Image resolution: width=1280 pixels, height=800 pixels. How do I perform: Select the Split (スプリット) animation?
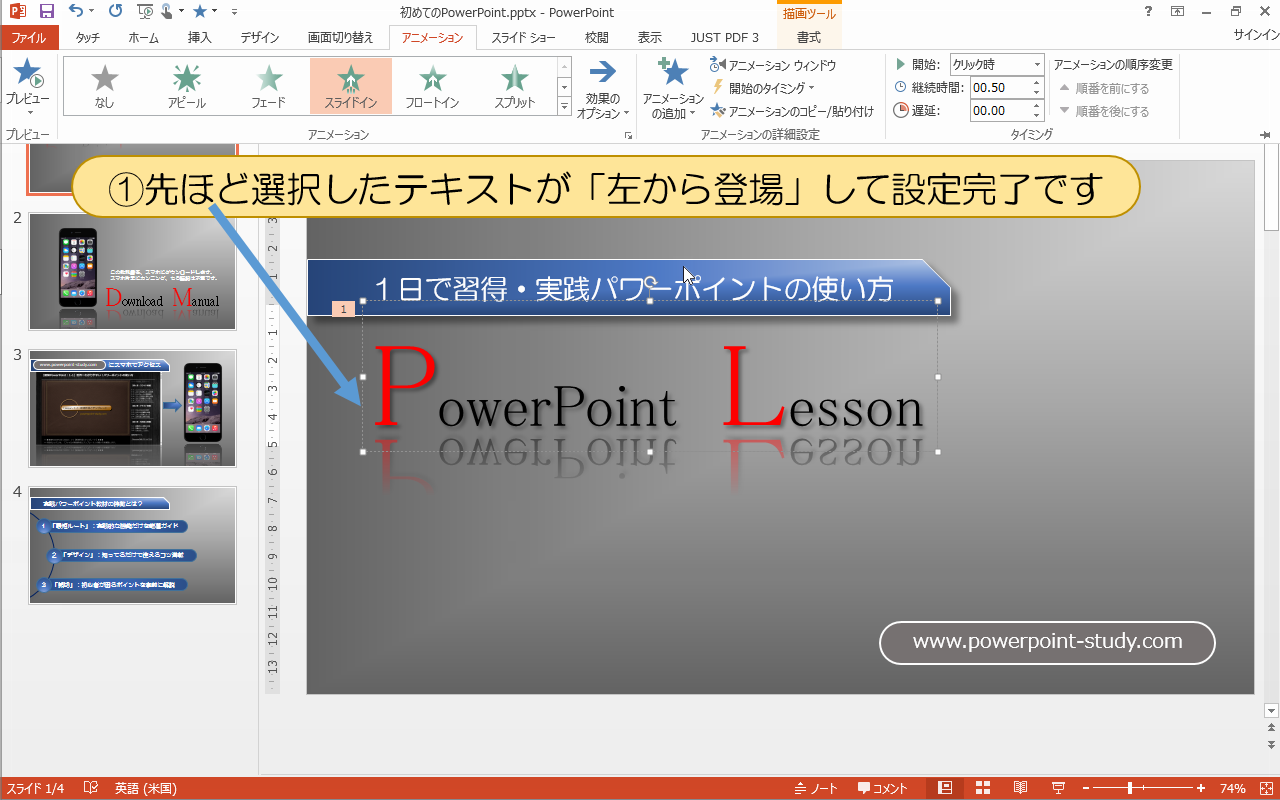click(x=514, y=85)
